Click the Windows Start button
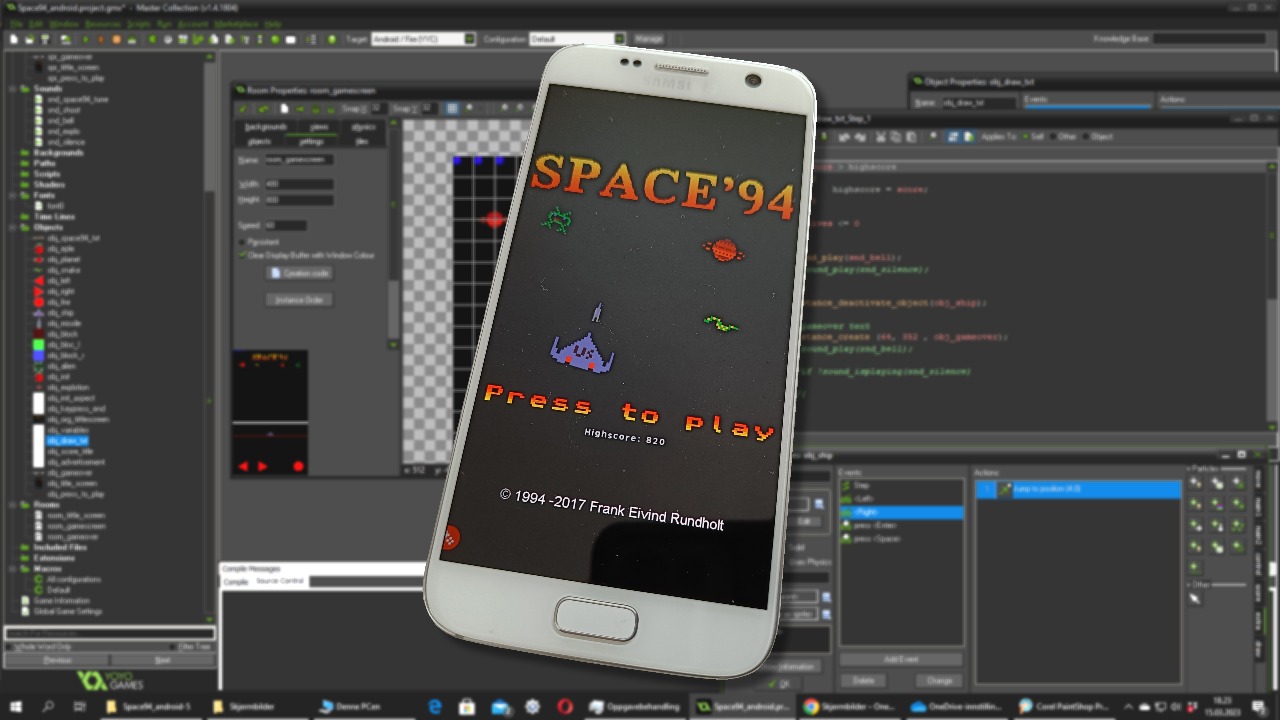This screenshot has width=1280, height=720. coord(17,706)
